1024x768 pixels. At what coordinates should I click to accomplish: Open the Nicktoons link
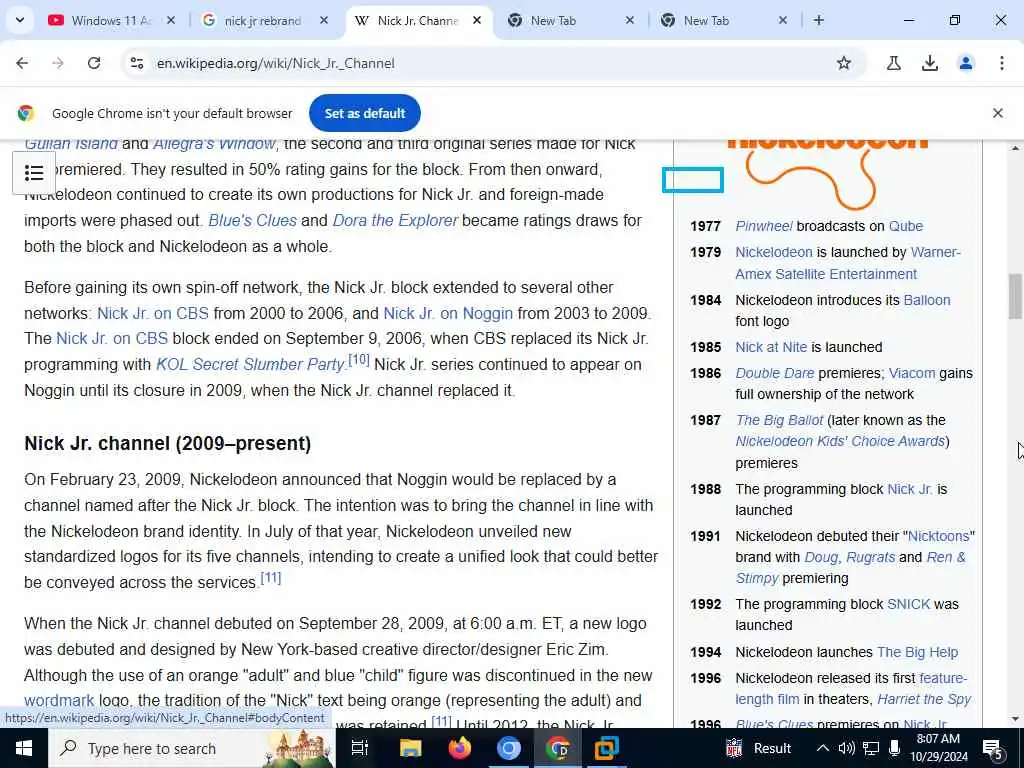coord(938,536)
